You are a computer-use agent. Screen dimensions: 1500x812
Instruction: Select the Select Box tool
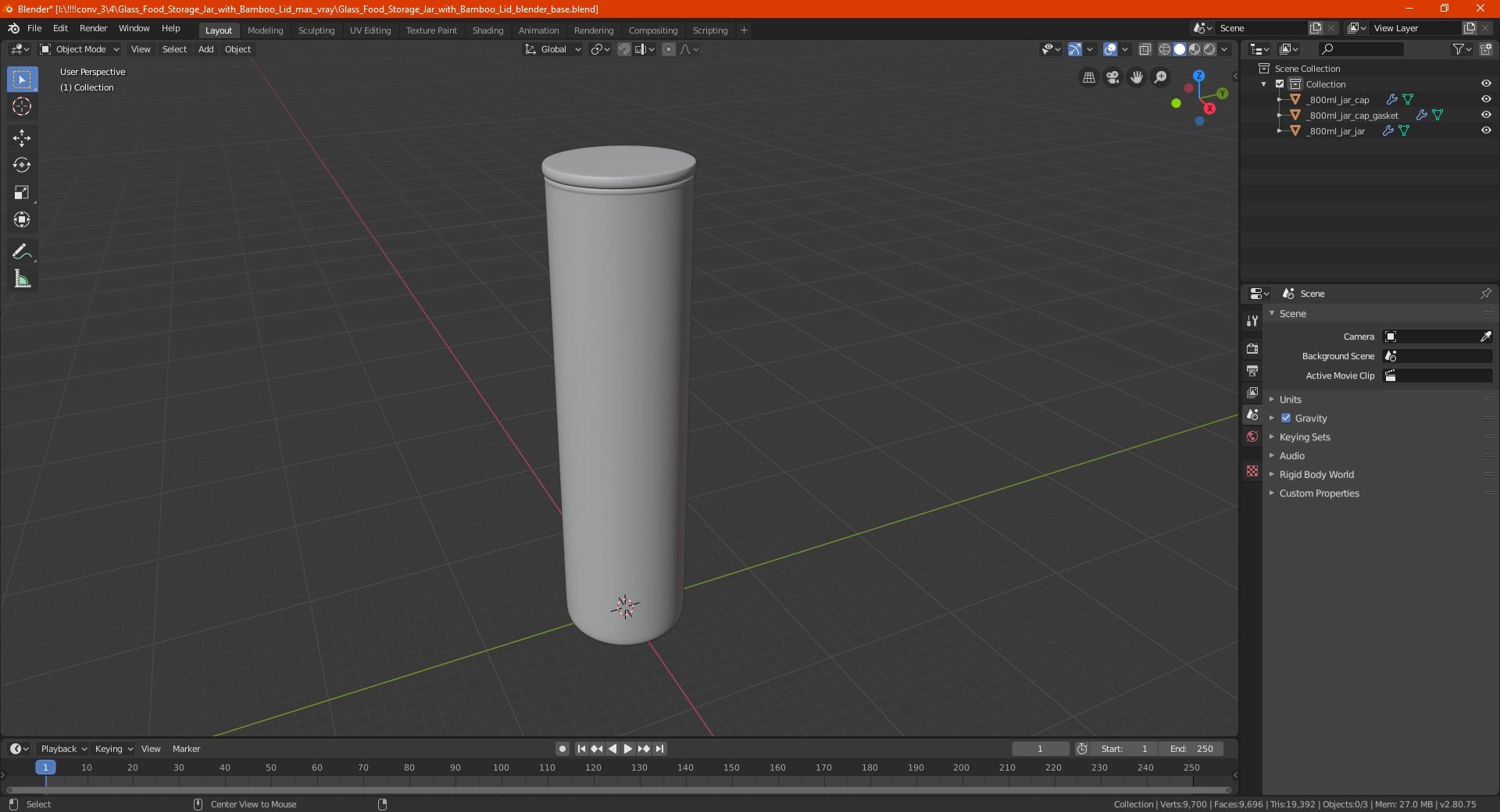click(22, 80)
